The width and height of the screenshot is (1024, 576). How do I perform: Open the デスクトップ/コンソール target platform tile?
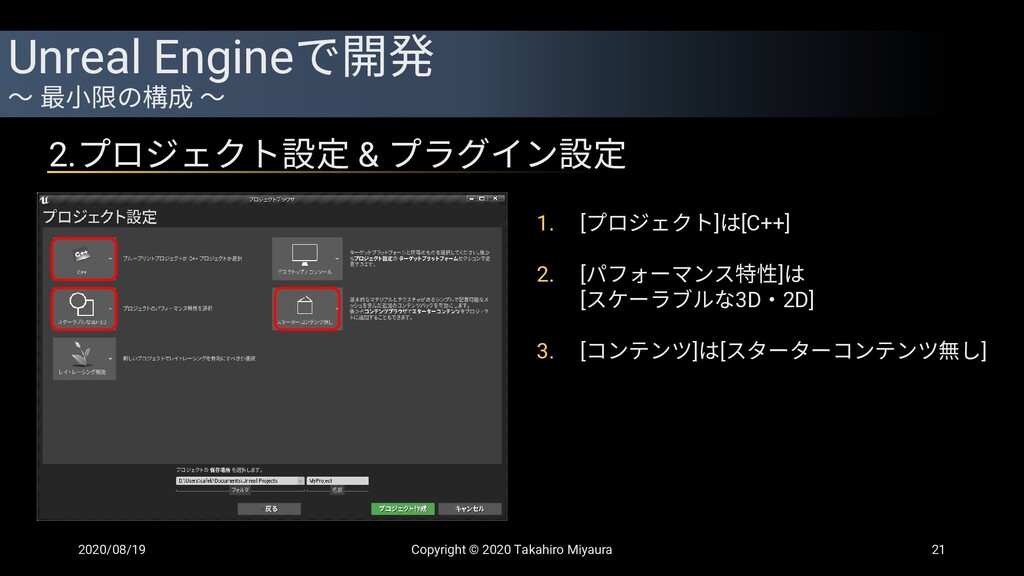(307, 259)
